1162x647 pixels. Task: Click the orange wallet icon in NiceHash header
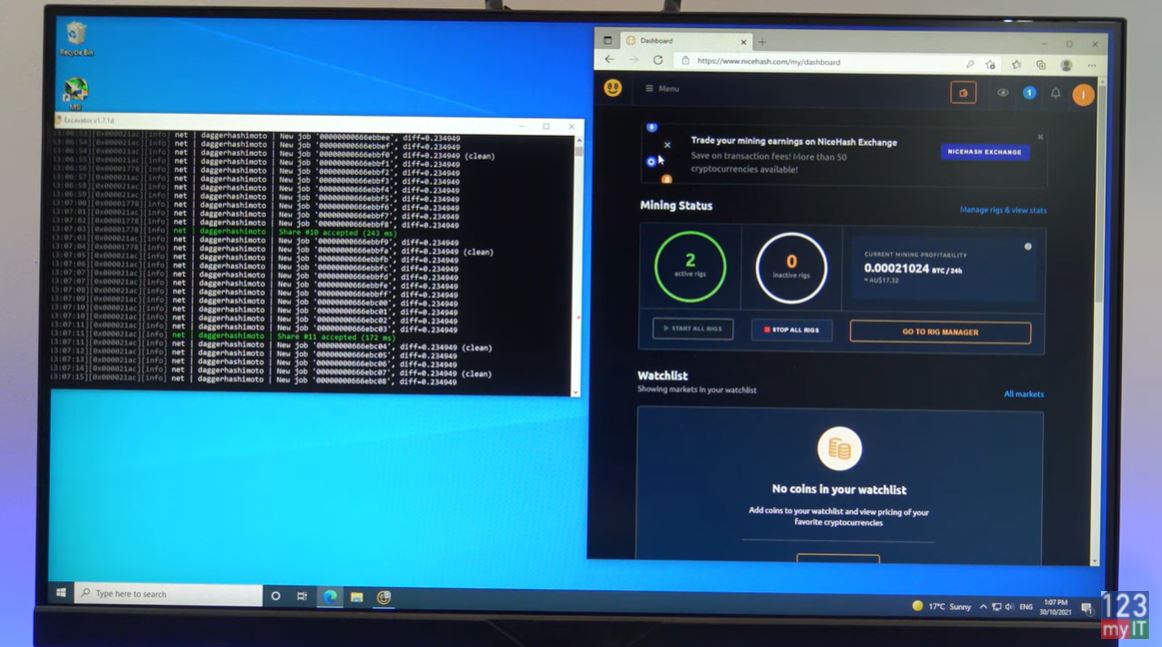tap(963, 93)
